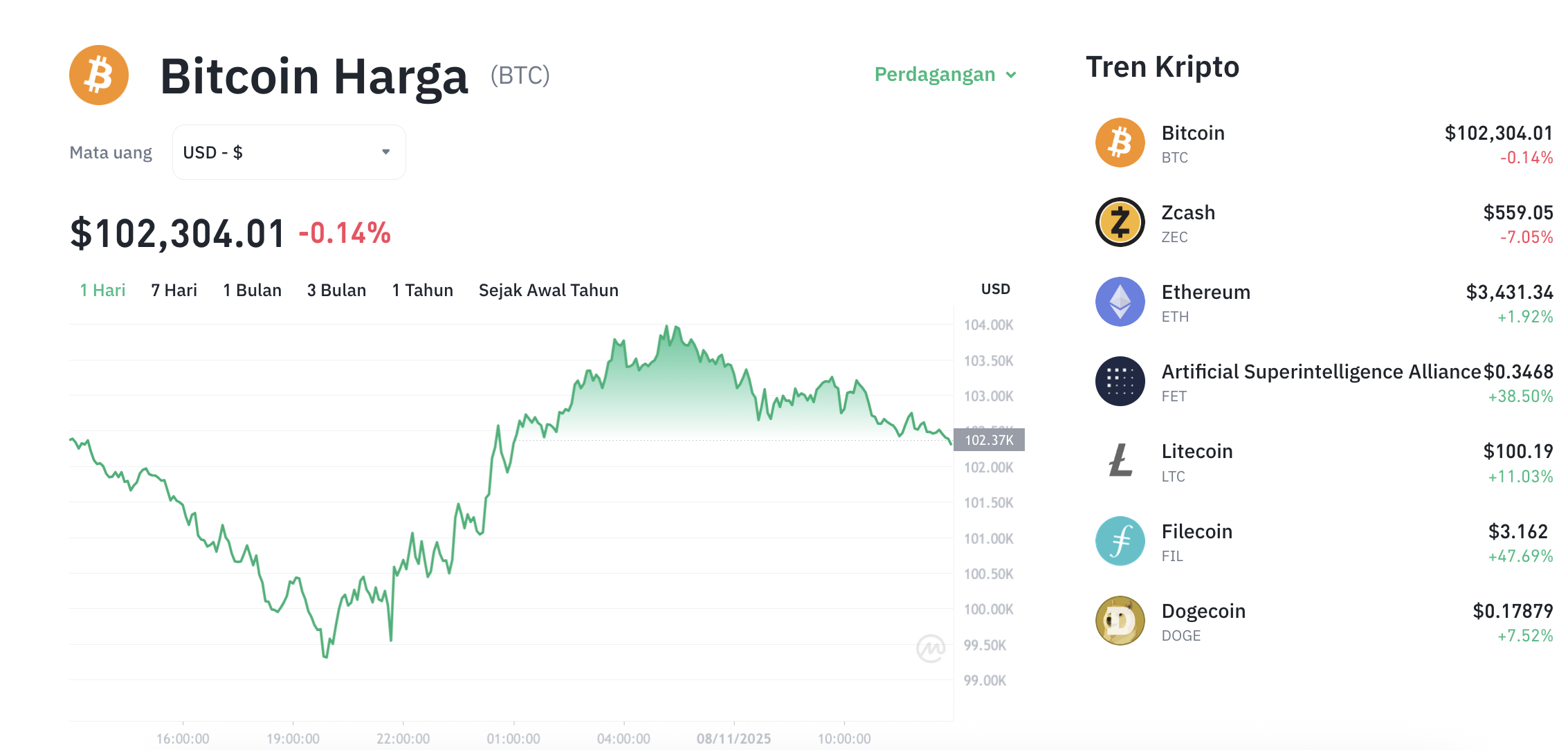Viewport: 1568px width, 750px height.
Task: Click the 102.37K current price marker
Action: click(989, 439)
